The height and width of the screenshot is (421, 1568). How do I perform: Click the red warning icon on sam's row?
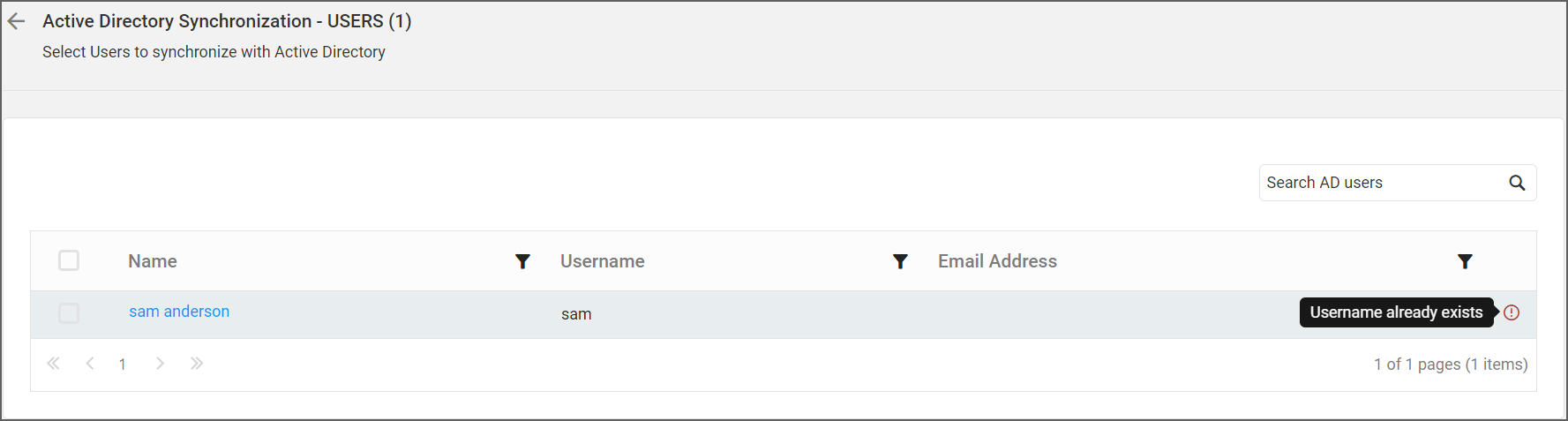tap(1512, 312)
